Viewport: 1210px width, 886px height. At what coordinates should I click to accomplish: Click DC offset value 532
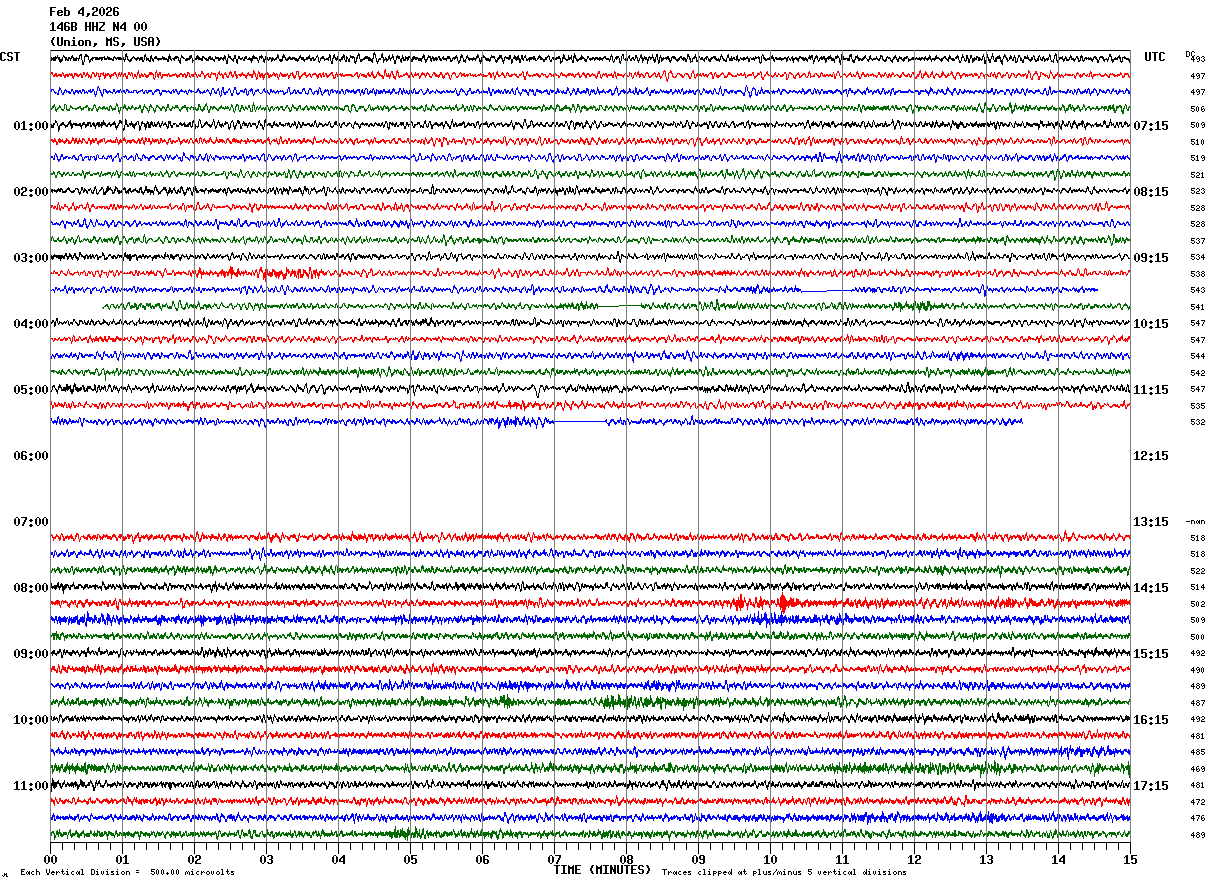[x=1197, y=422]
